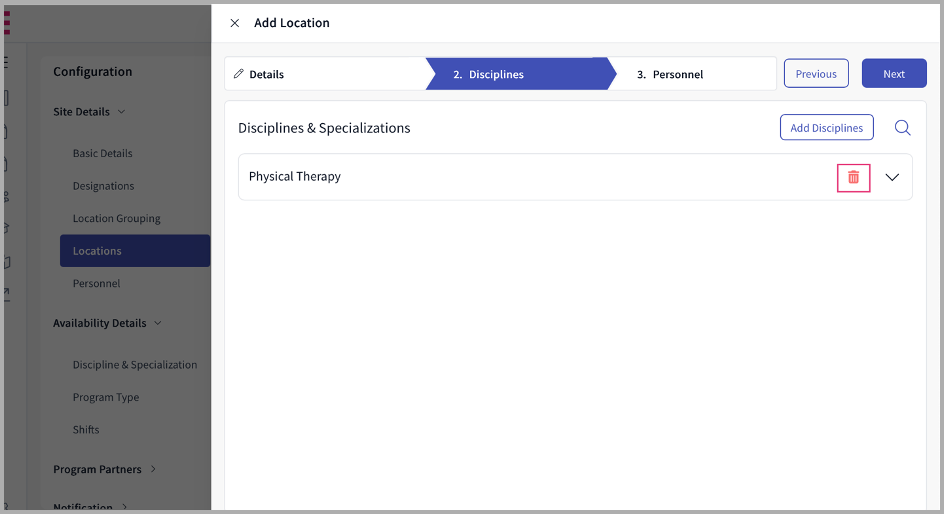The image size is (944, 514).
Task: Select Program Type in the sidebar
Action: pos(106,397)
